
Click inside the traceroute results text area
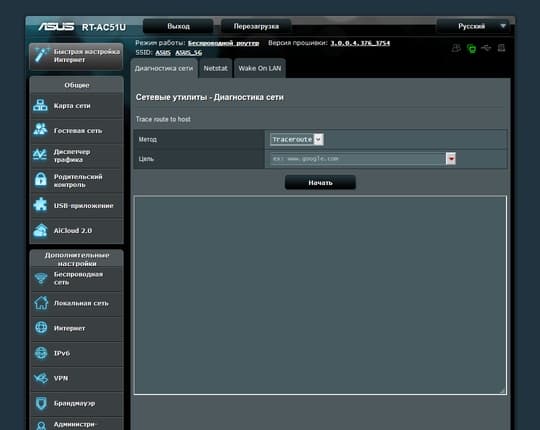(x=320, y=295)
